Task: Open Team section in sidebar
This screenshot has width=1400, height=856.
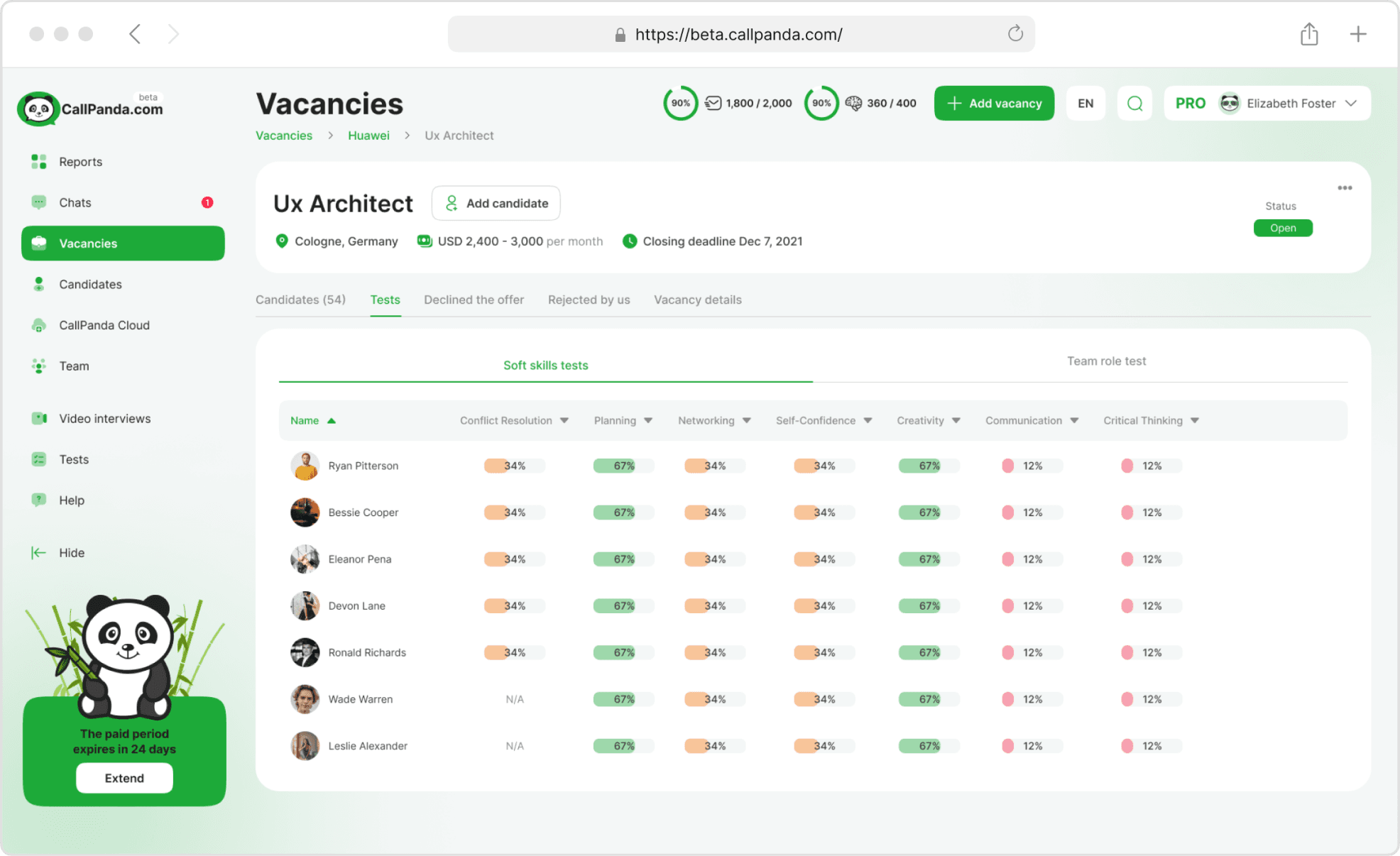Action: [74, 366]
